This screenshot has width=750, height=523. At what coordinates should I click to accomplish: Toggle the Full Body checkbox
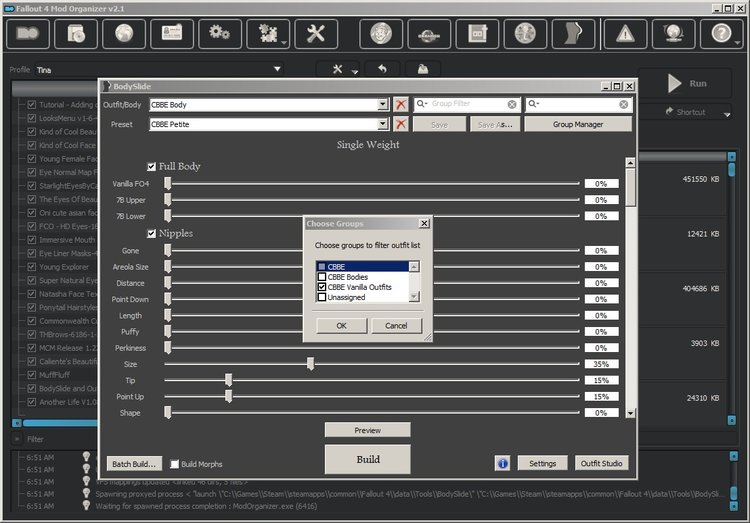151,167
